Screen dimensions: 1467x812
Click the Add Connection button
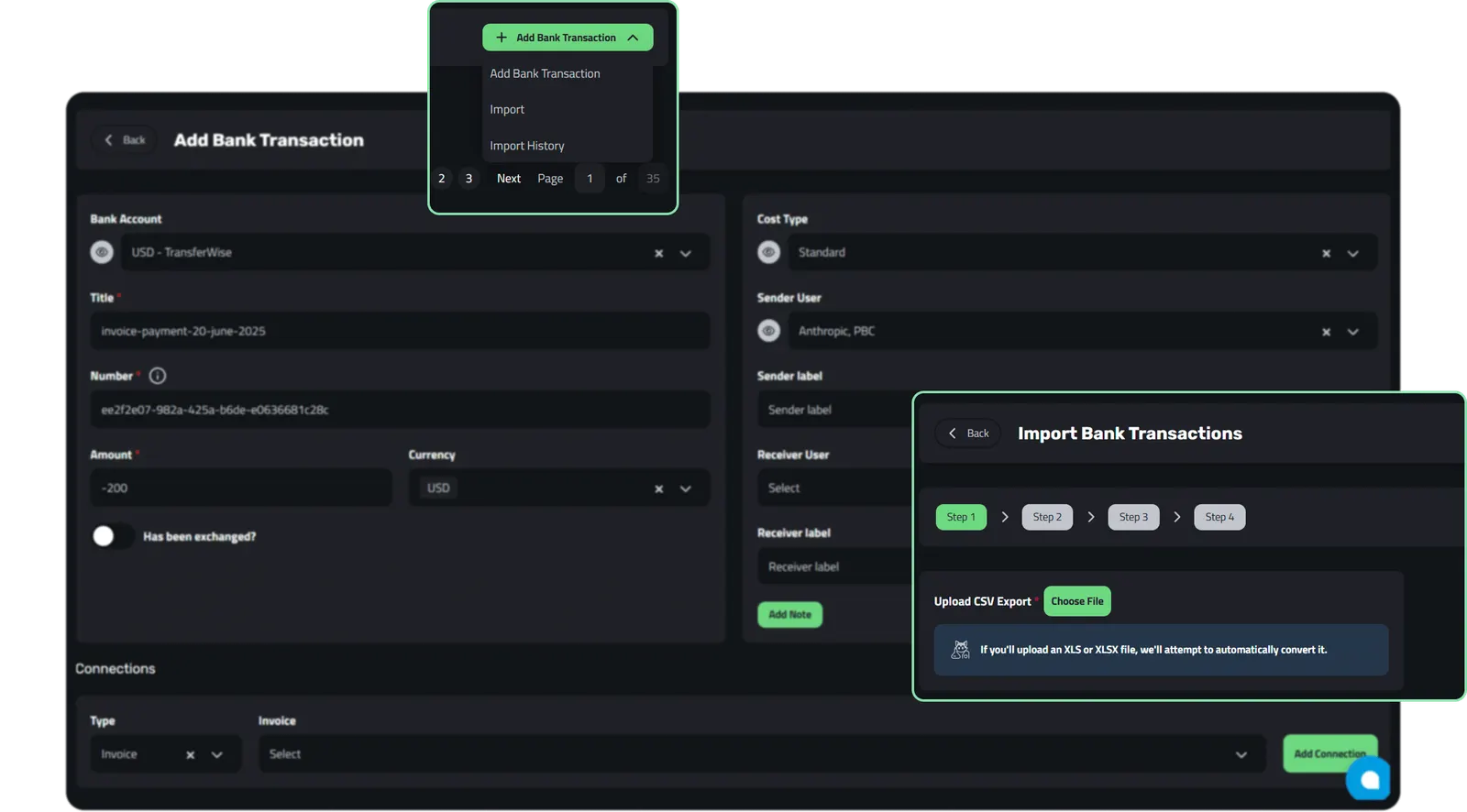(x=1329, y=753)
